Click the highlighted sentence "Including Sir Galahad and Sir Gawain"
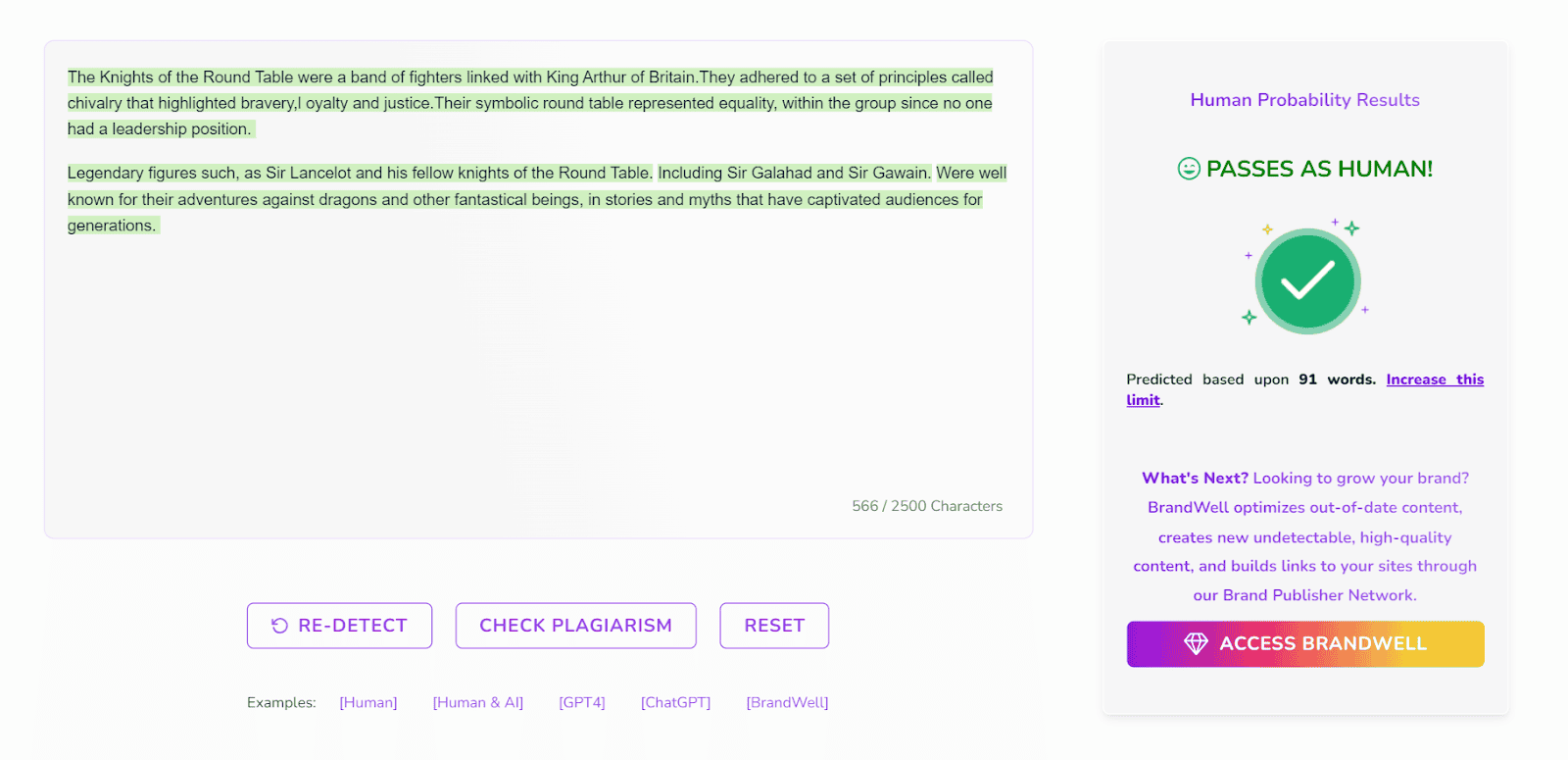This screenshot has width=1568, height=760. [x=794, y=173]
